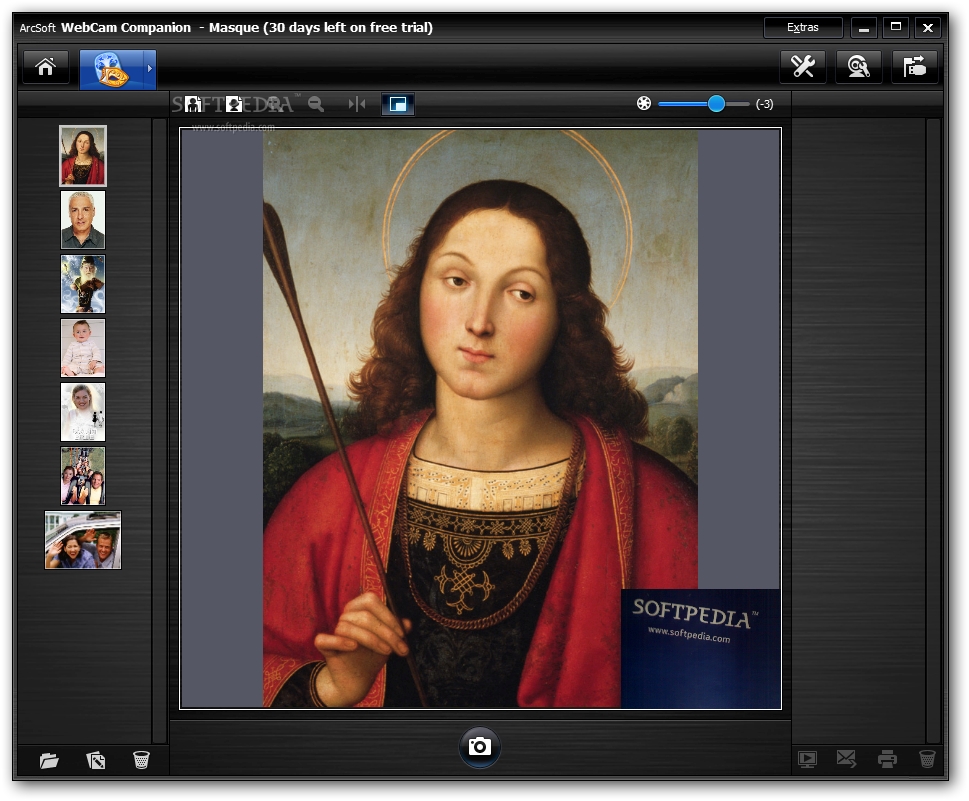Click the print icon
The width and height of the screenshot is (969, 801).
(887, 759)
